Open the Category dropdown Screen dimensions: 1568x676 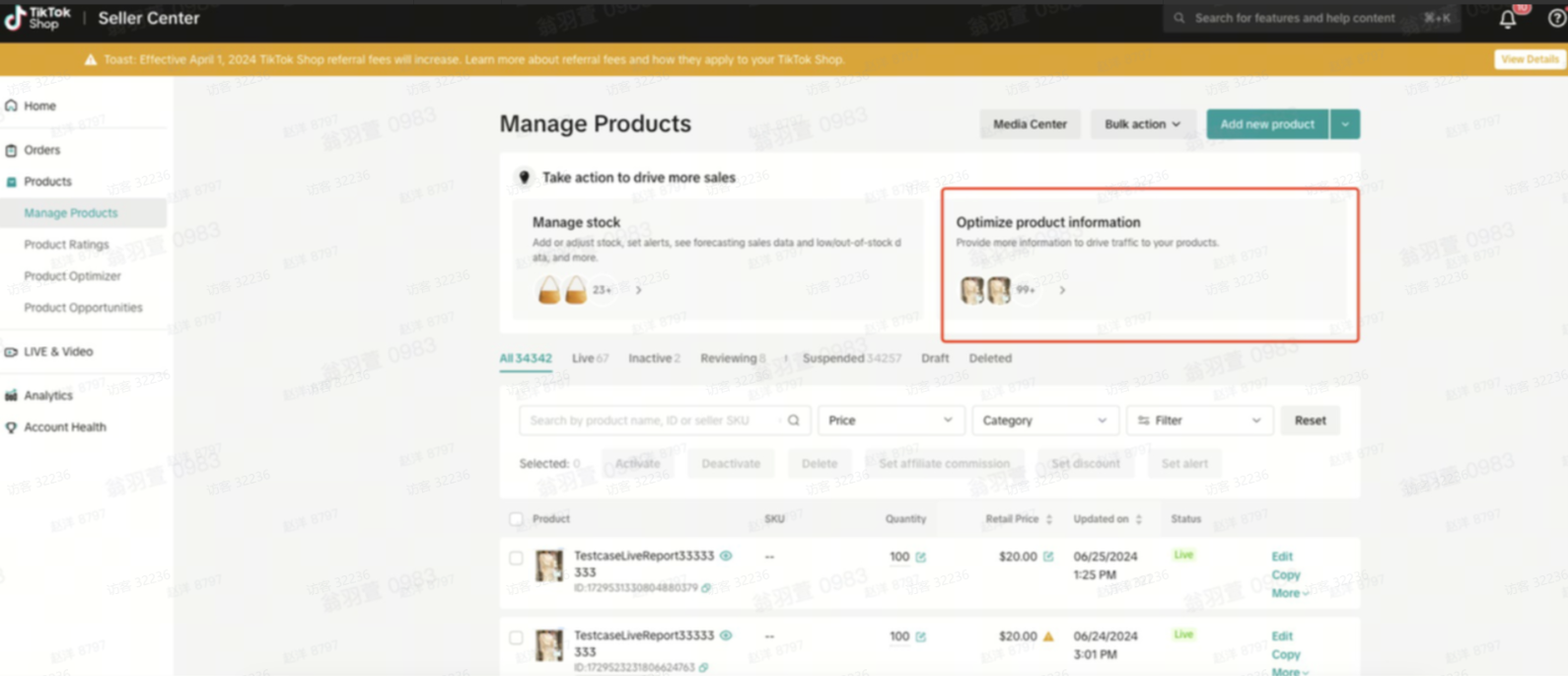coord(1044,420)
